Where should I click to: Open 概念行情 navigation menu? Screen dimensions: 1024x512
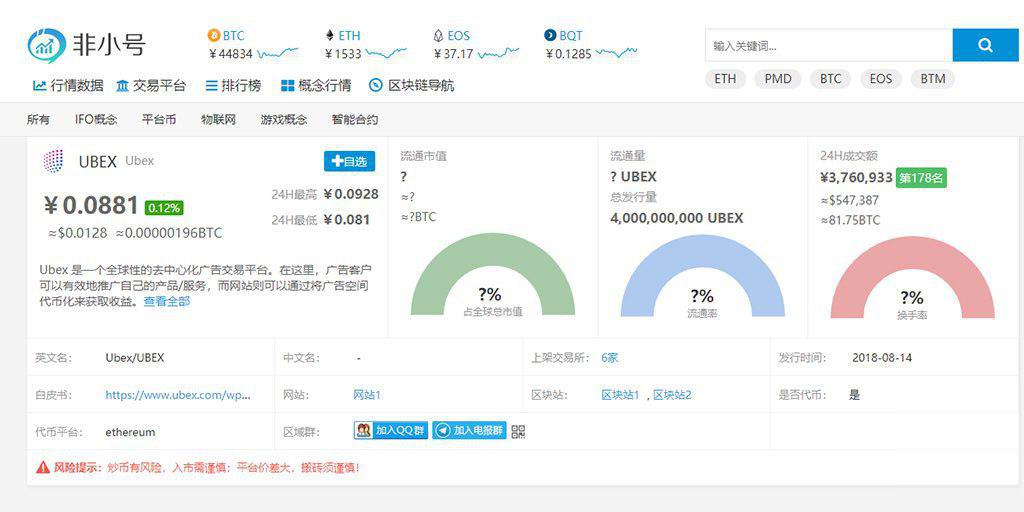pos(316,86)
